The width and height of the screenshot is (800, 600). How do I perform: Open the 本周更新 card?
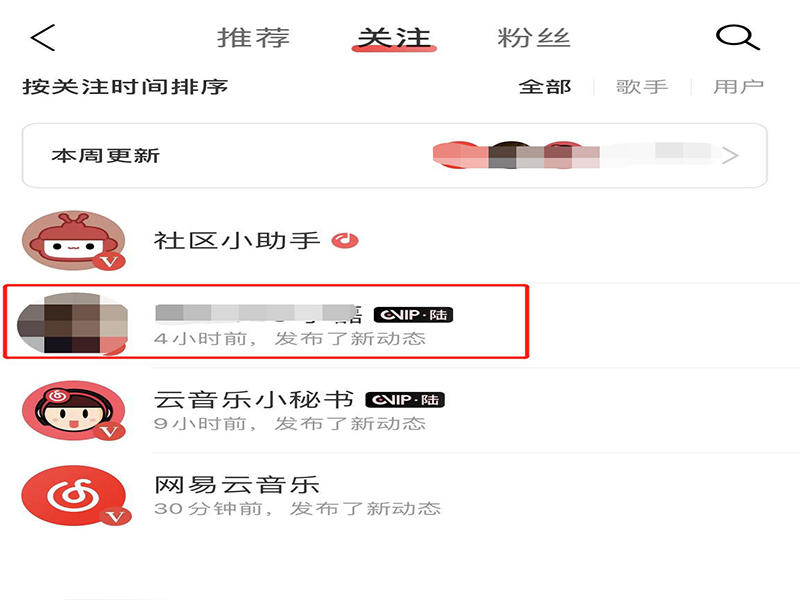pyautogui.click(x=394, y=156)
